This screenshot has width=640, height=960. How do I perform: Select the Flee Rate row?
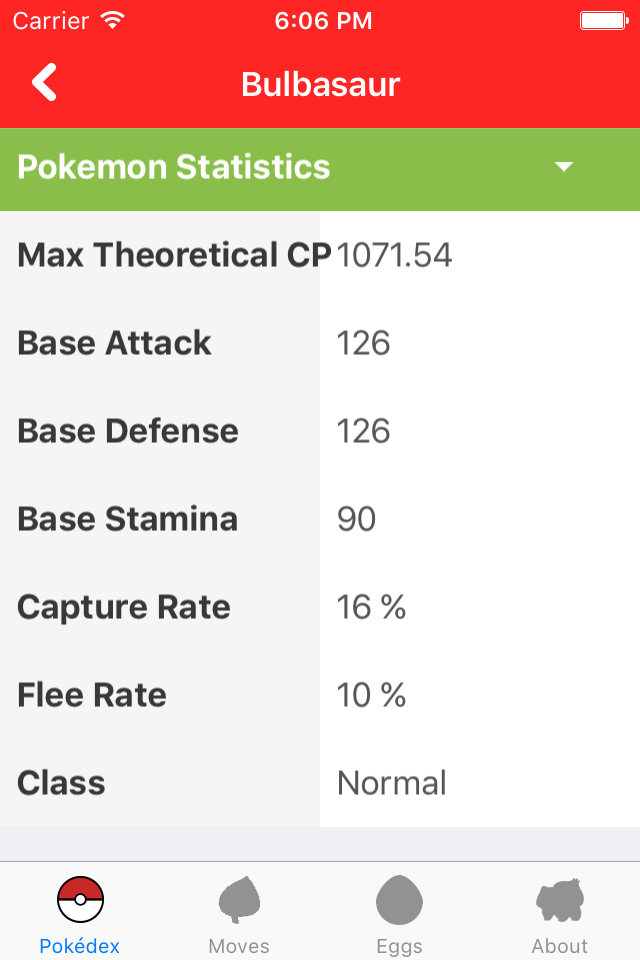pos(320,695)
